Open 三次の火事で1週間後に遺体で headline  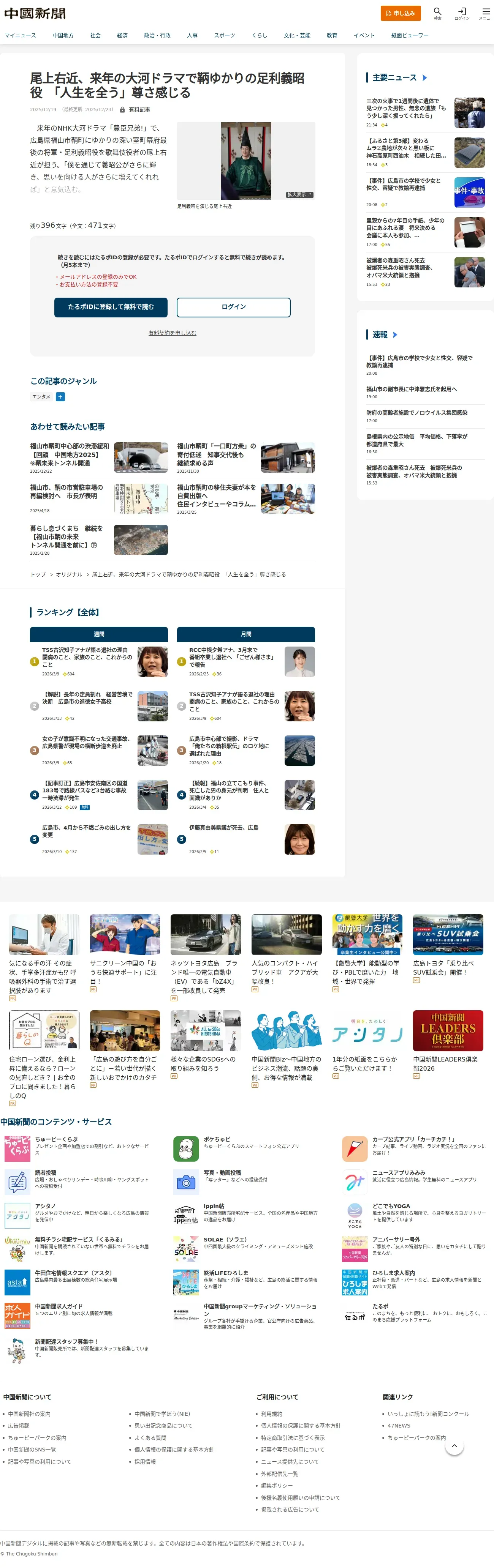click(406, 108)
